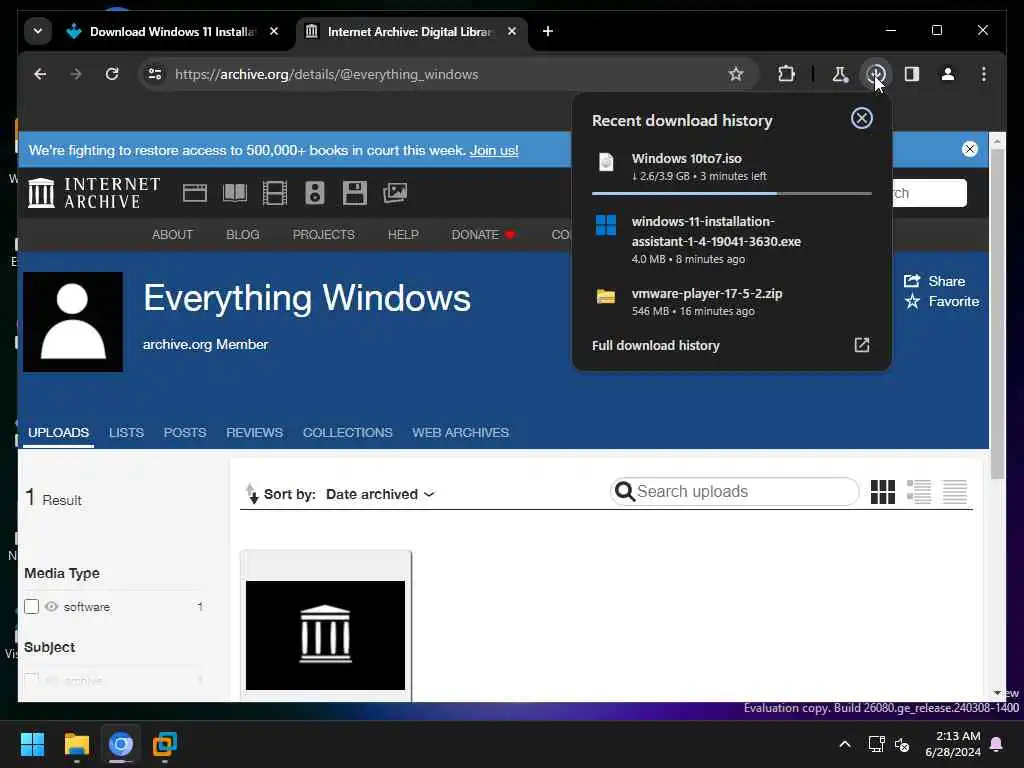Open the windows-11-installation-assistant exe entry

(731, 240)
